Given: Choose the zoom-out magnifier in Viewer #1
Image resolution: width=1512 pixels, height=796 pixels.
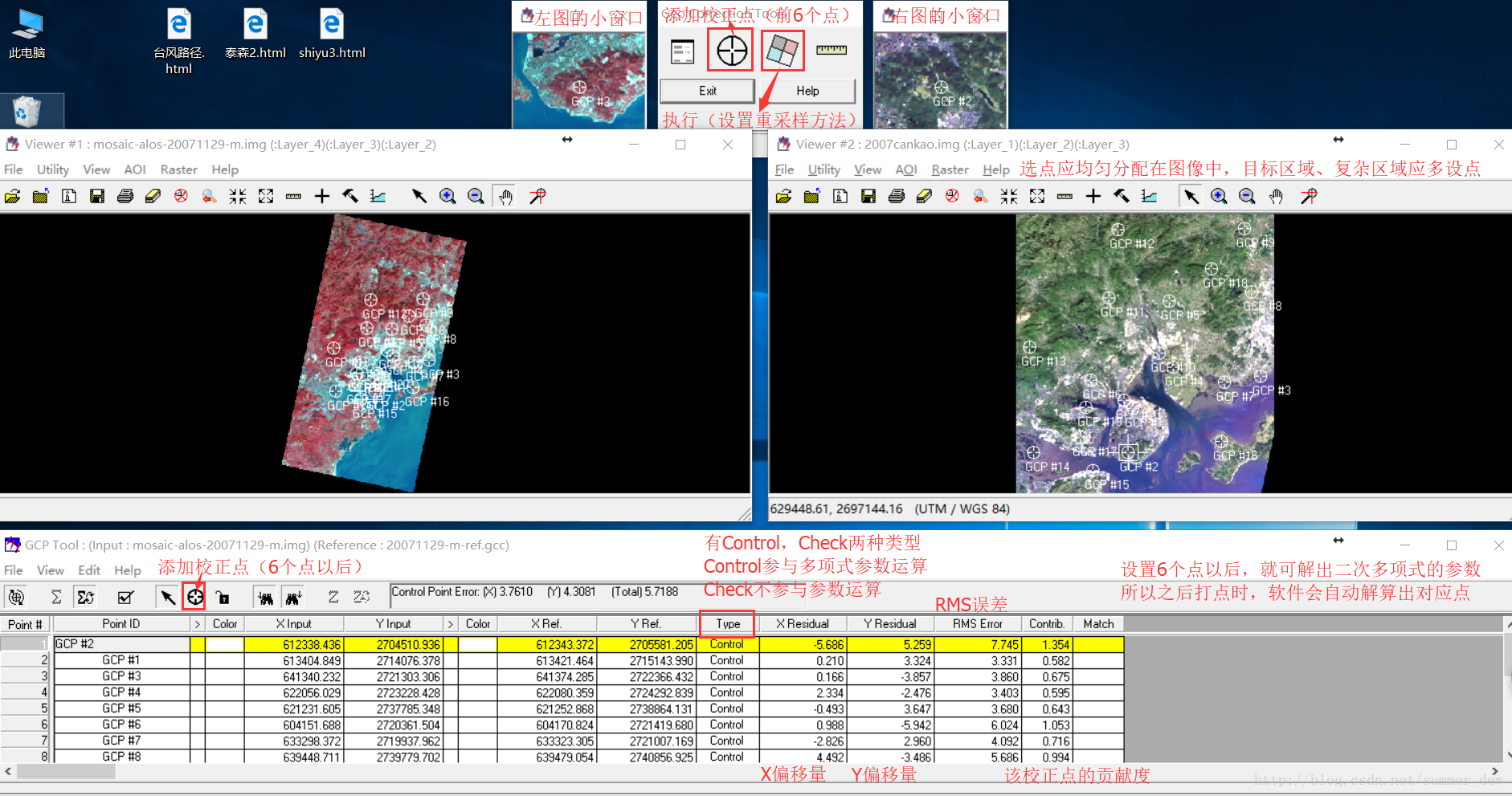Looking at the screenshot, I should click(x=476, y=196).
